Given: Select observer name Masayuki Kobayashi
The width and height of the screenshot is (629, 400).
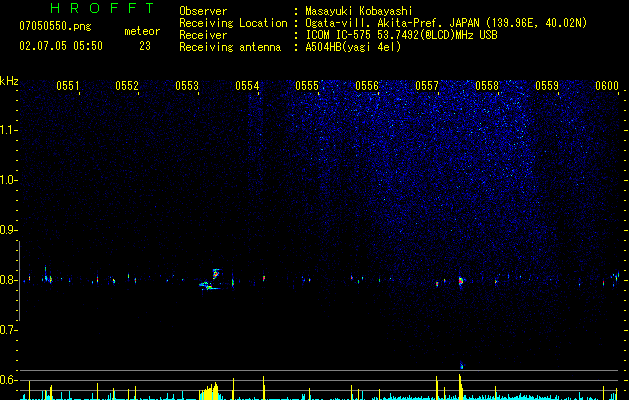Looking at the screenshot, I should pyautogui.click(x=359, y=11).
